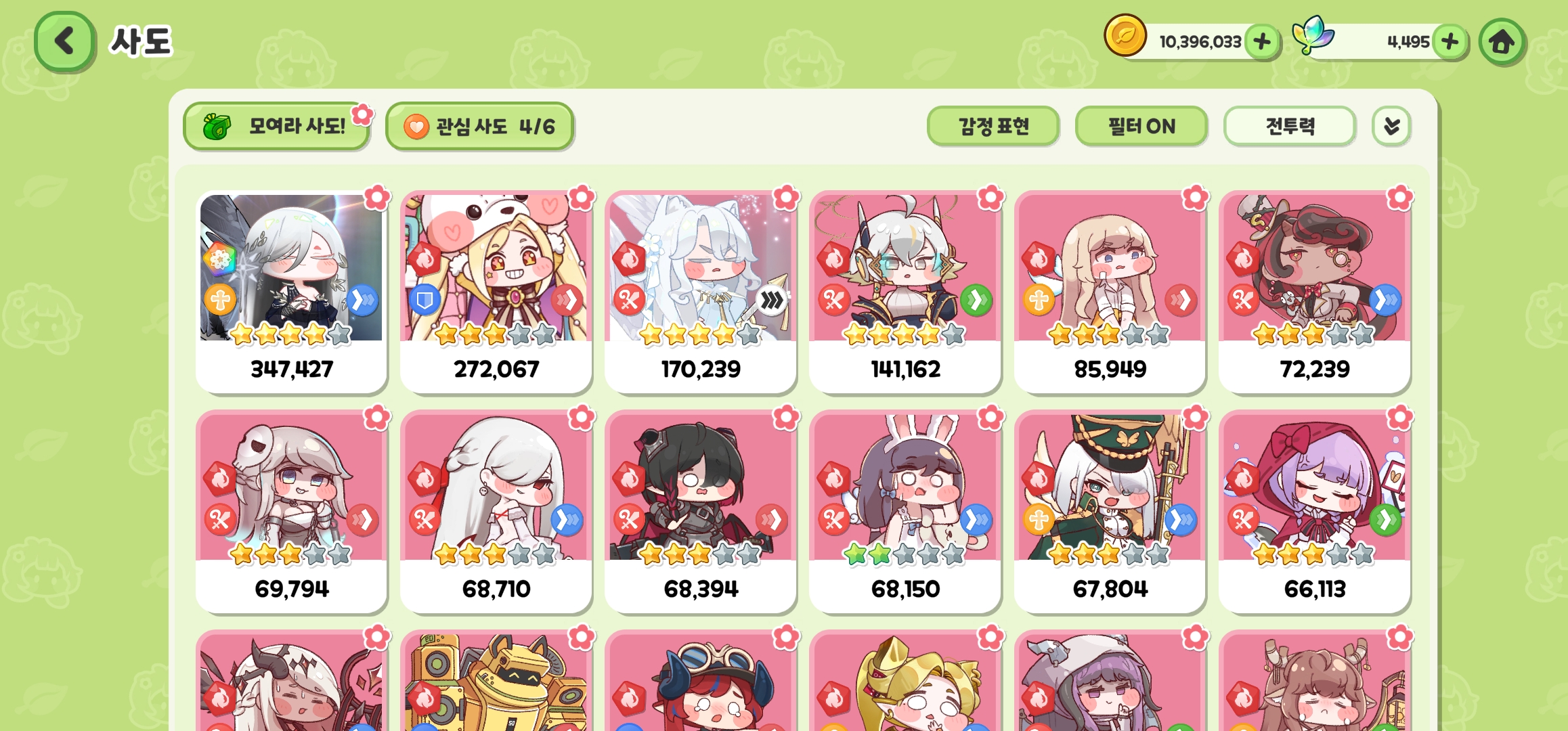Open the bunny-ear character card 68,150
The image size is (1568, 731).
tap(905, 512)
